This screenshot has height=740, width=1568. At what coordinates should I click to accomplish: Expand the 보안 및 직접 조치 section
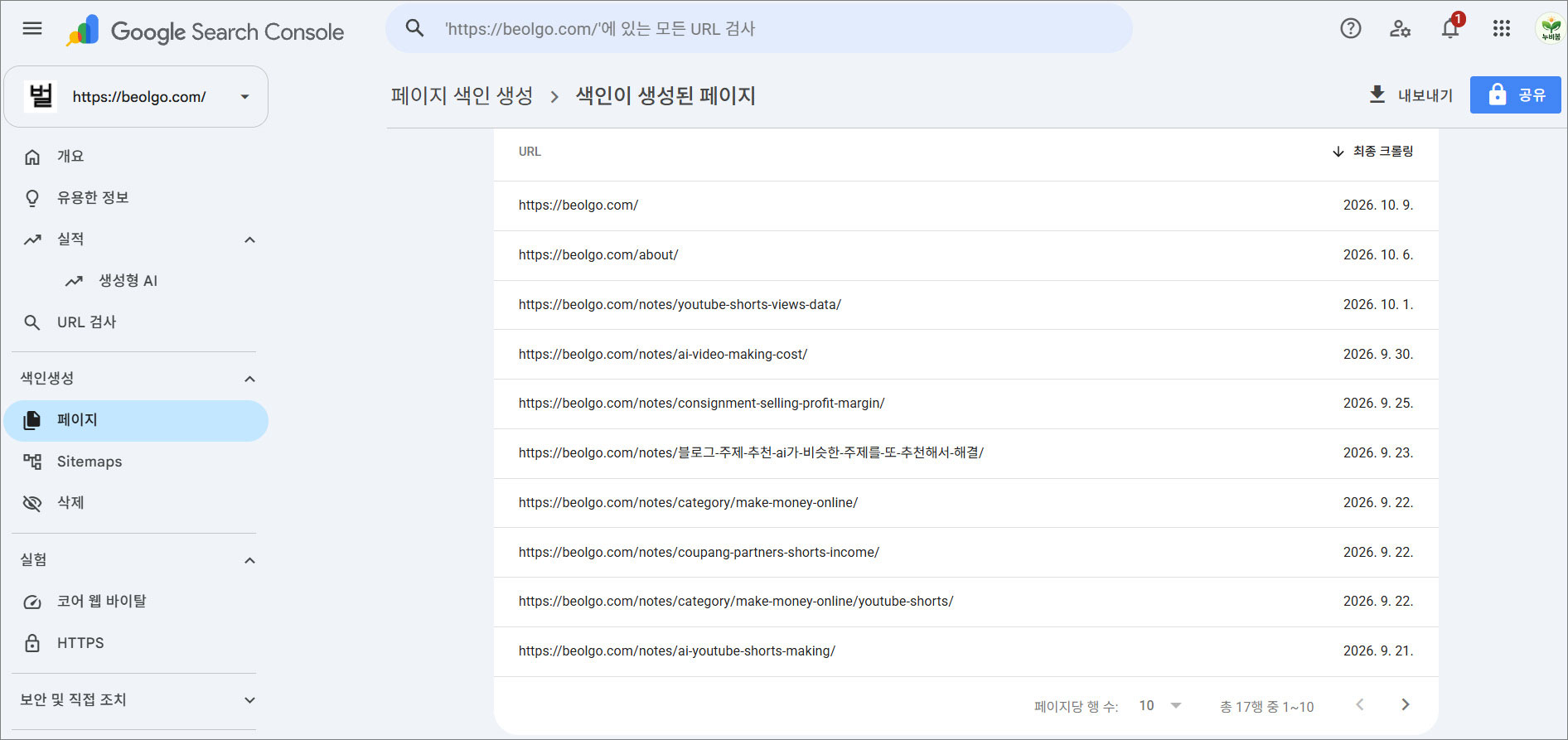[x=249, y=700]
